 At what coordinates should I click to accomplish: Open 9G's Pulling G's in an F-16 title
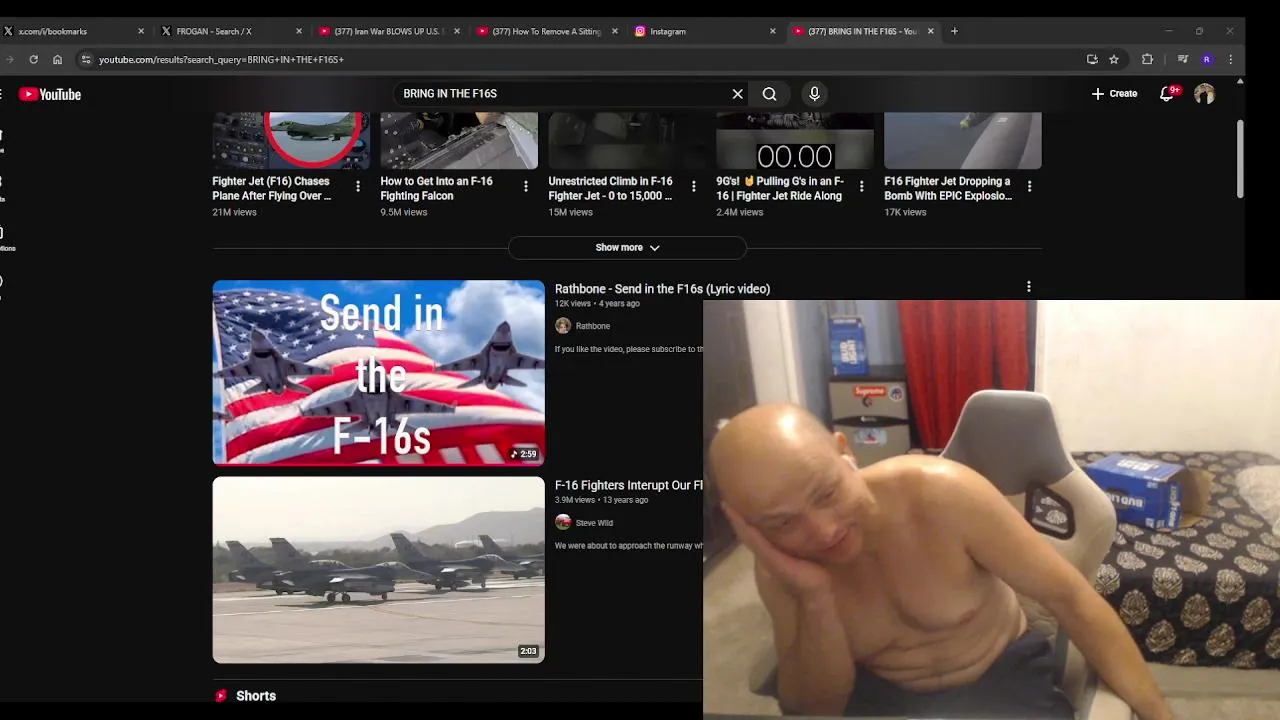coord(780,189)
